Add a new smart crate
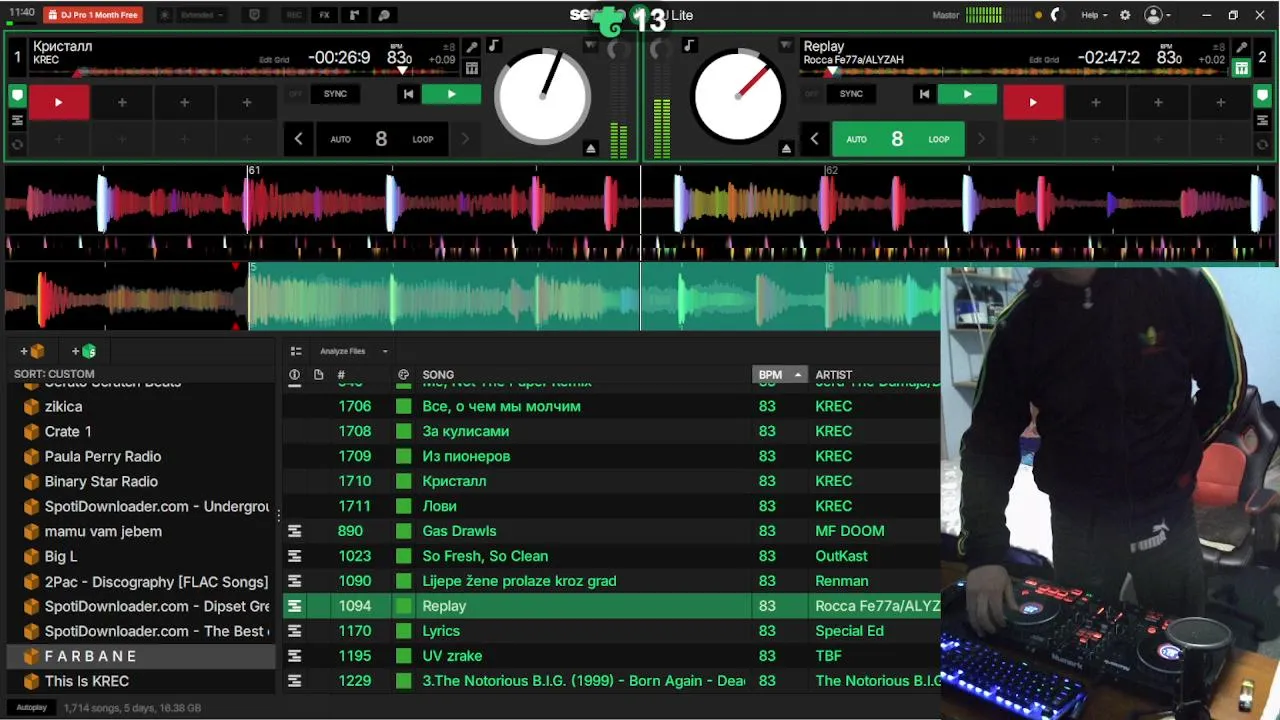 point(84,351)
